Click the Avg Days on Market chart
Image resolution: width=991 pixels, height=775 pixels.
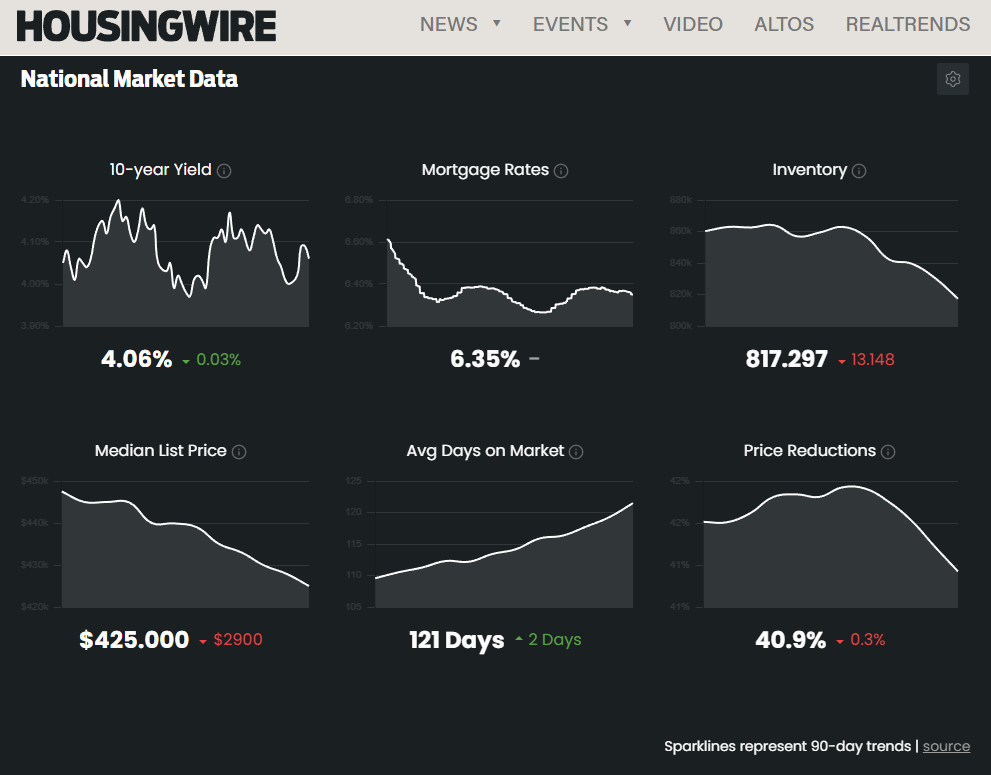coord(504,544)
